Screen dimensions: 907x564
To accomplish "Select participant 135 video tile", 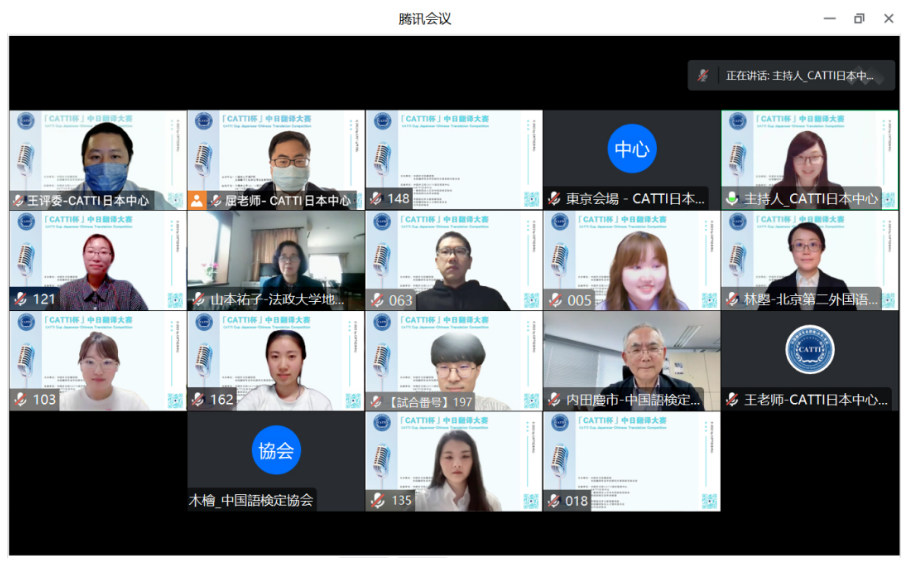I will click(x=454, y=462).
